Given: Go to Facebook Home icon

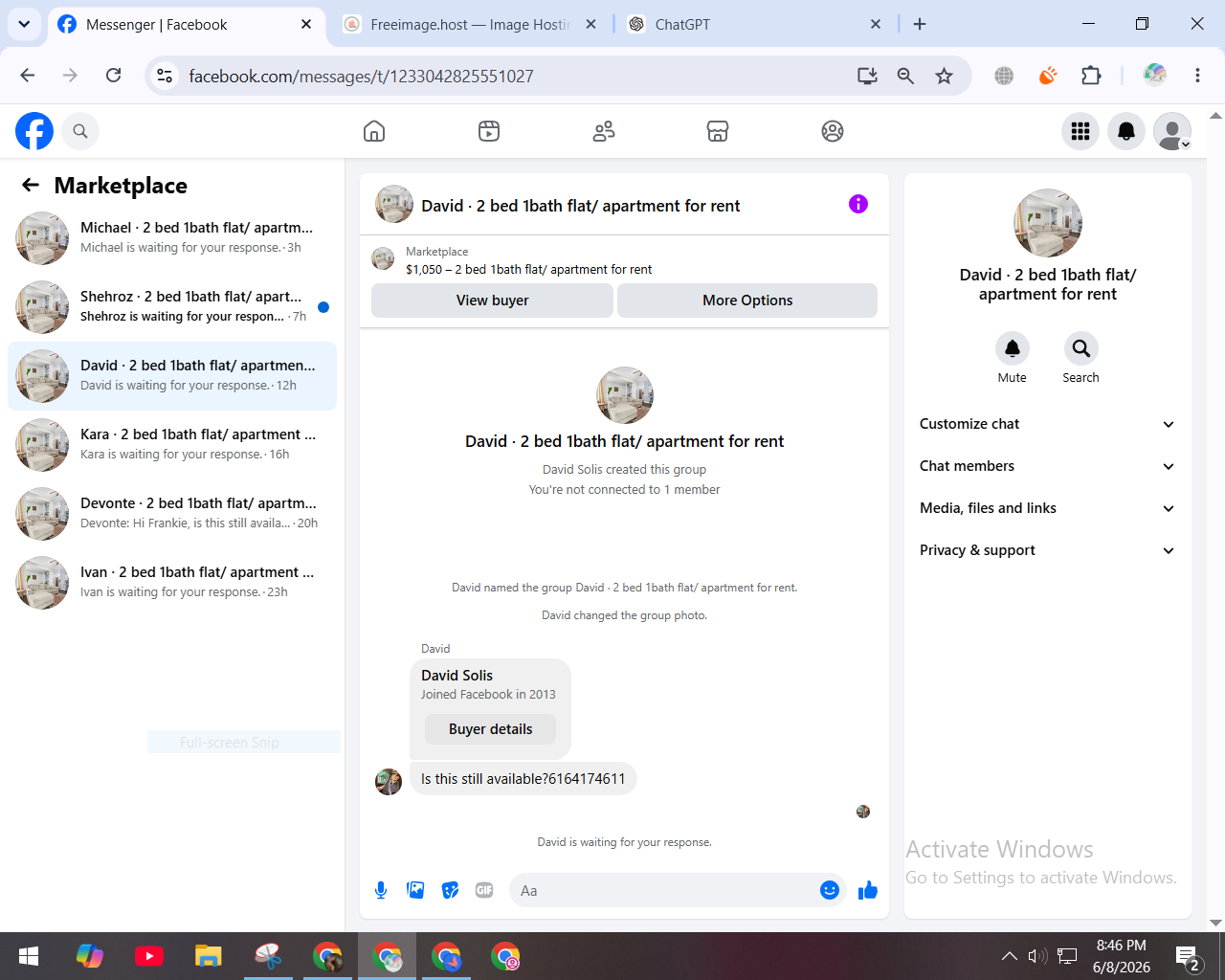Looking at the screenshot, I should (374, 131).
